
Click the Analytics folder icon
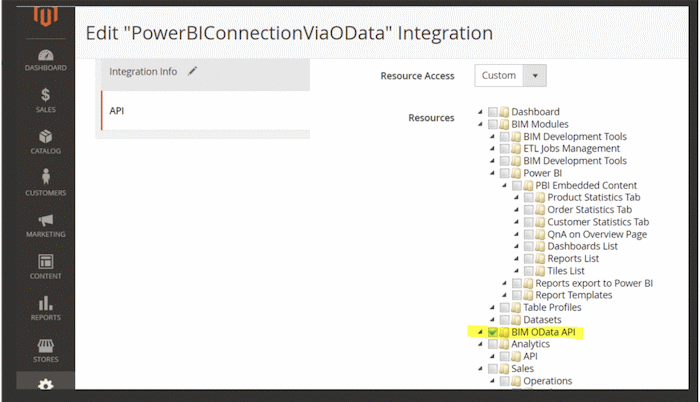coord(504,344)
